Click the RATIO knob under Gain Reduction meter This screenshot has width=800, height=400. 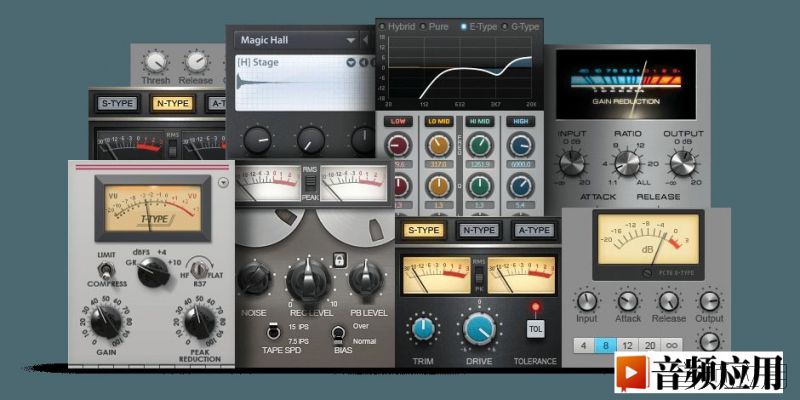[x=628, y=163]
